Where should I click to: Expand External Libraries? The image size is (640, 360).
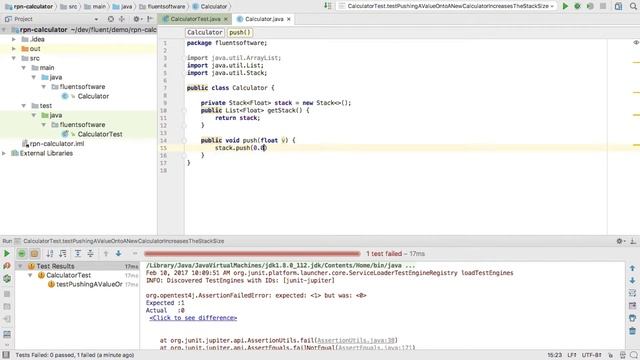pyautogui.click(x=4, y=153)
